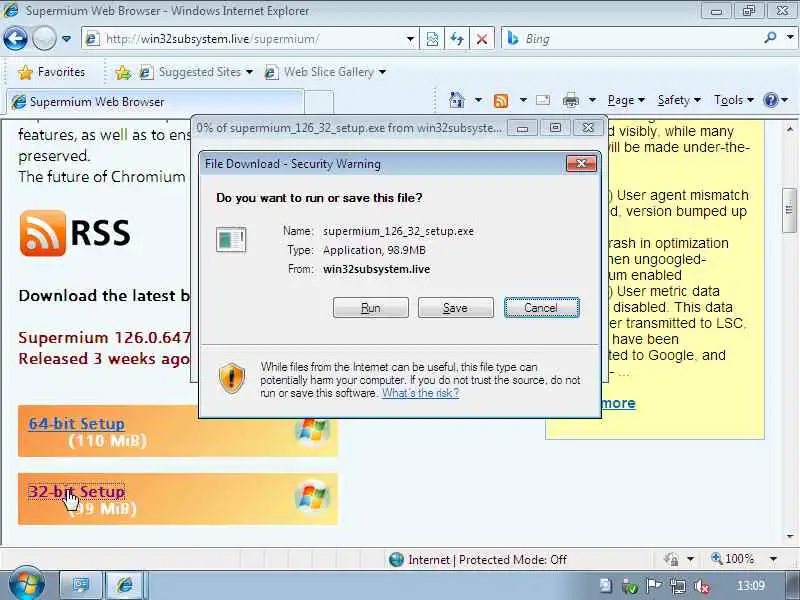
Task: Click the RSS feeds toolbar icon
Action: click(501, 101)
